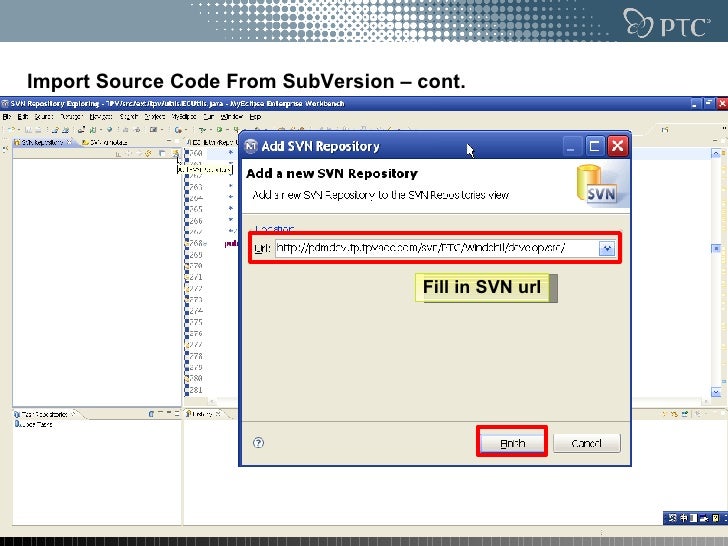This screenshot has width=728, height=546.
Task: Click the Finish button in Add SVN Repository
Action: (x=512, y=443)
